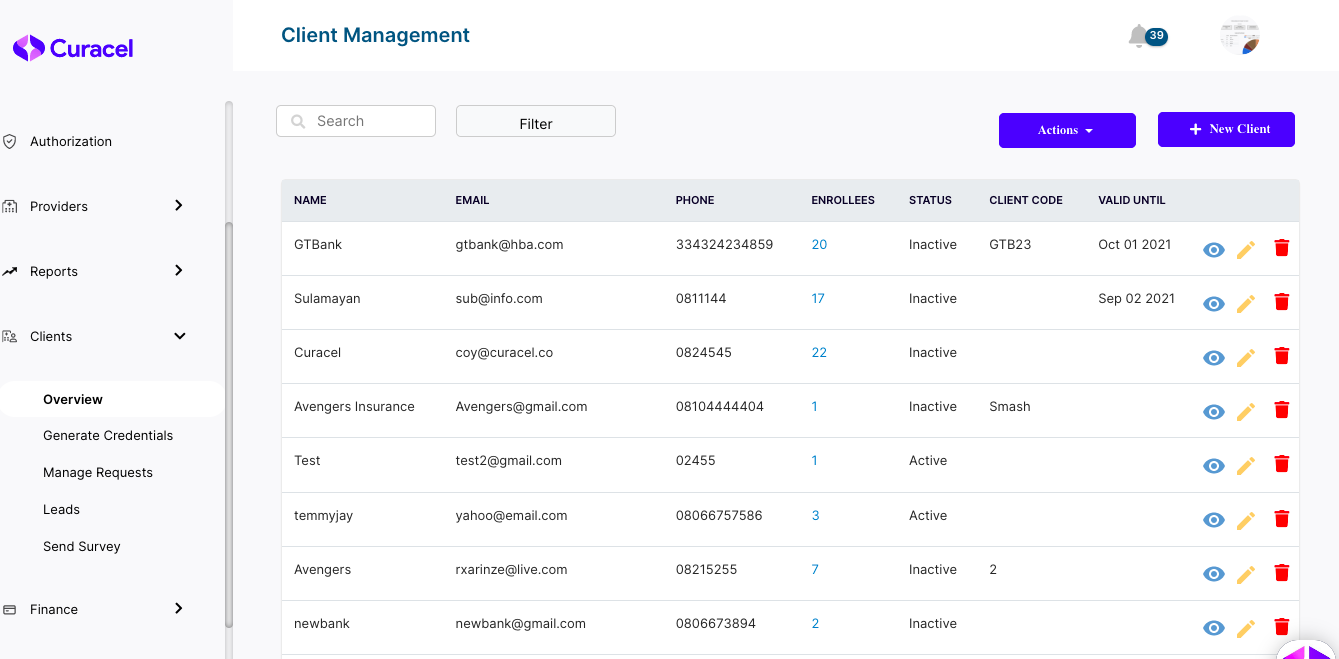Viewport: 1339px width, 659px height.
Task: Focus the Search input field
Action: tap(356, 121)
